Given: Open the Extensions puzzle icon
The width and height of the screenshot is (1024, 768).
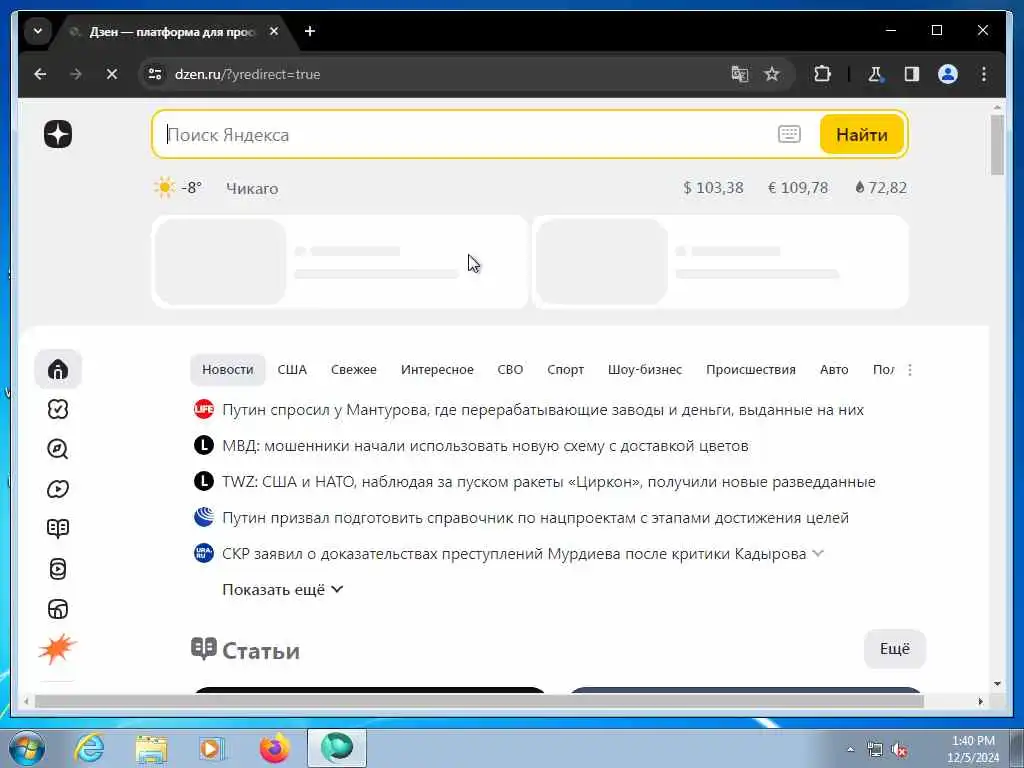Looking at the screenshot, I should coord(822,74).
